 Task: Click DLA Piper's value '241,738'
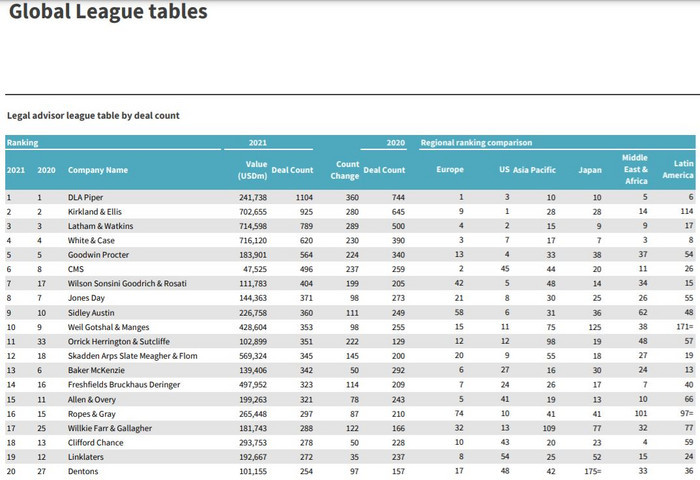point(253,197)
